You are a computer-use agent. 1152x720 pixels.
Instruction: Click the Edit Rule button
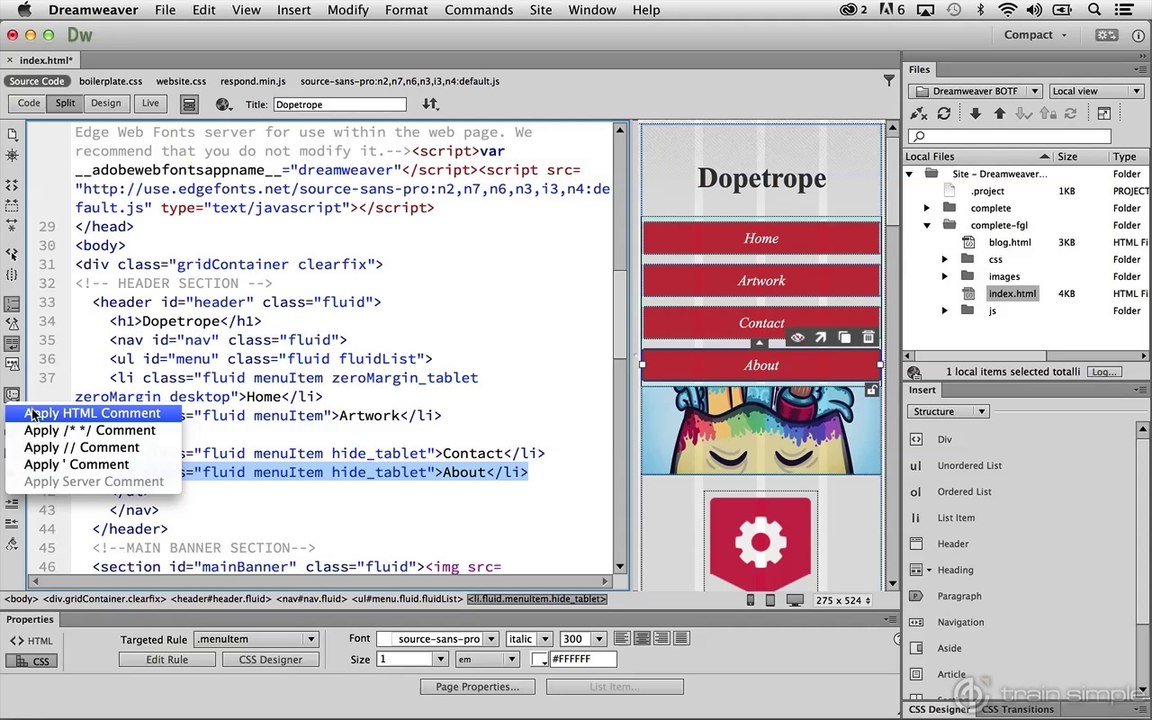click(x=167, y=660)
